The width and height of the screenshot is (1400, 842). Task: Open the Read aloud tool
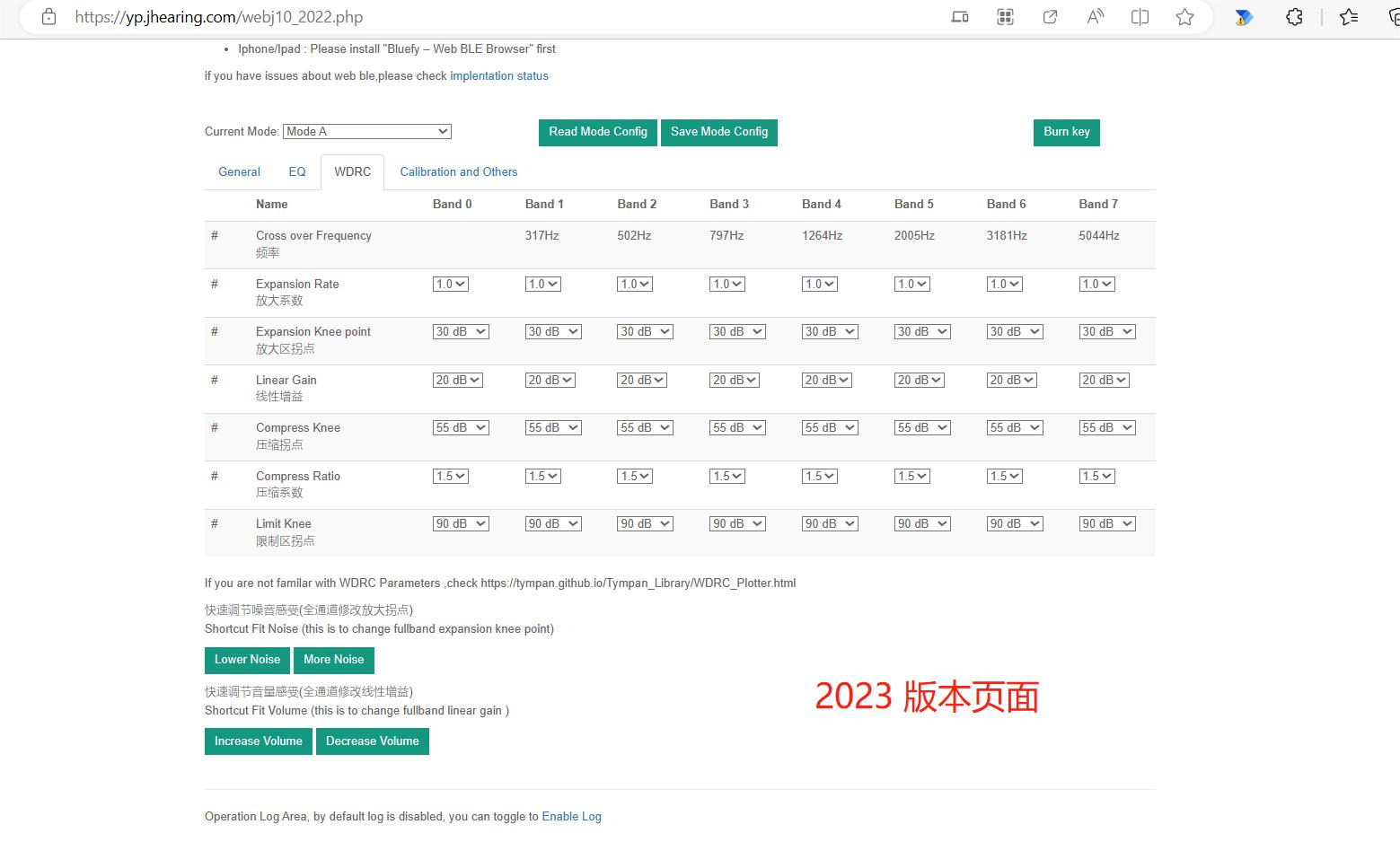pyautogui.click(x=1095, y=17)
